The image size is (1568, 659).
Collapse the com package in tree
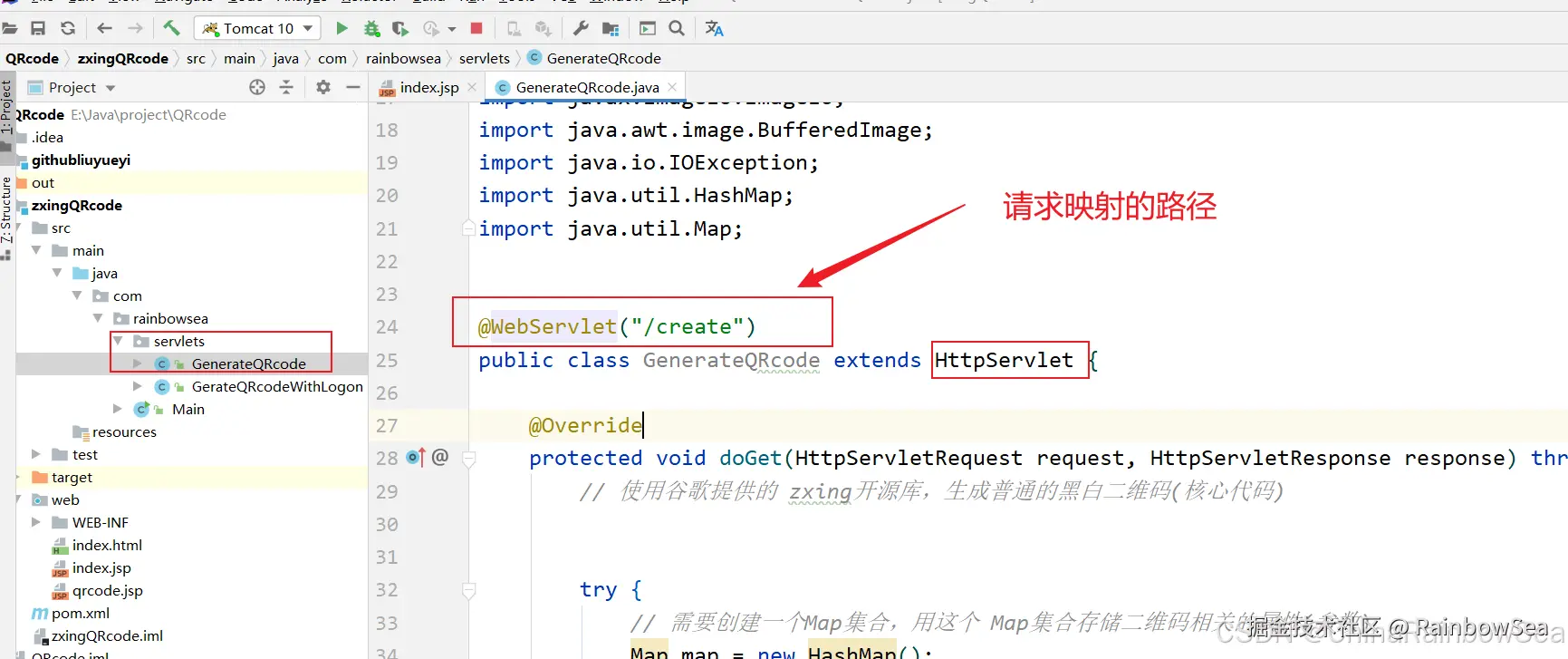click(x=77, y=296)
